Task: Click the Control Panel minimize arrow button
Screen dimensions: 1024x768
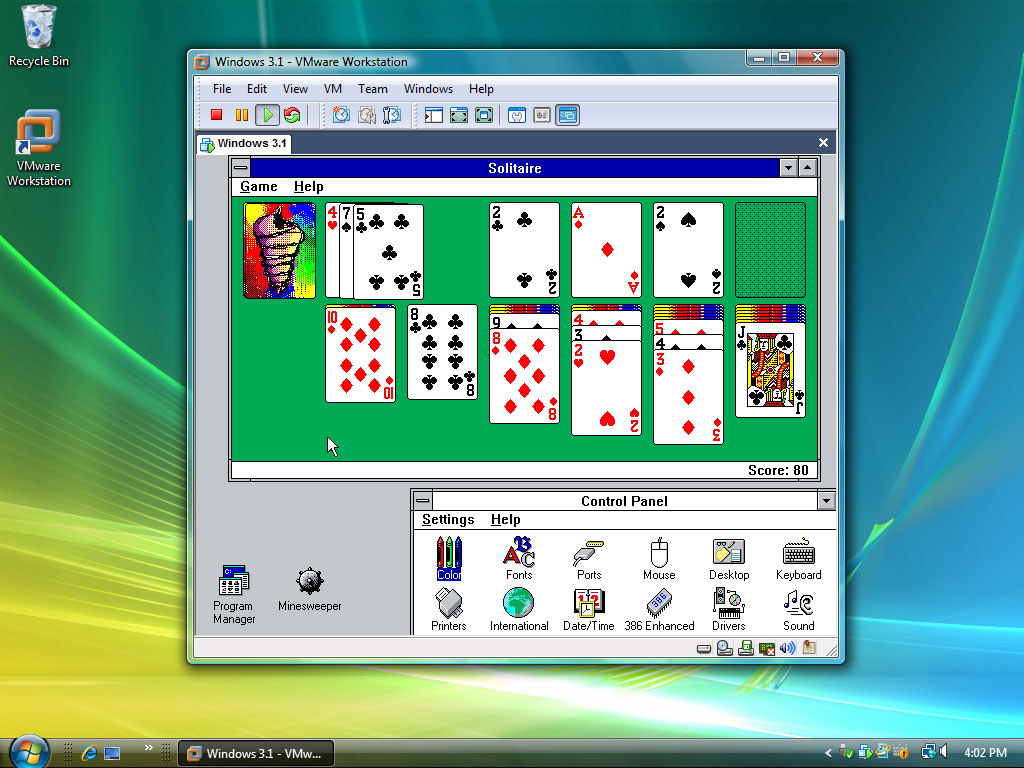Action: pos(826,501)
